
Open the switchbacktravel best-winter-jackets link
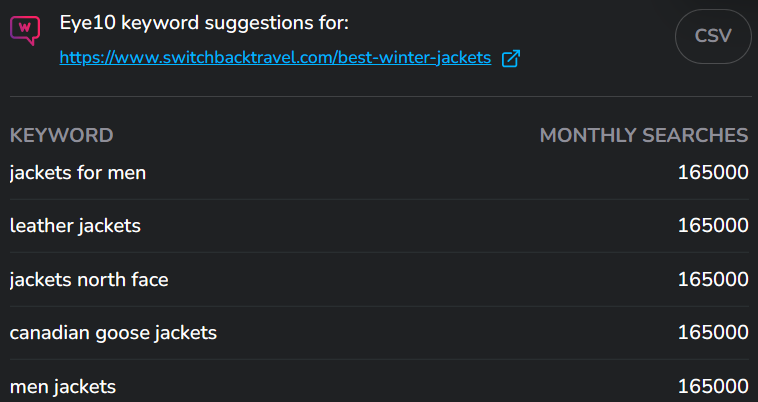coord(275,58)
